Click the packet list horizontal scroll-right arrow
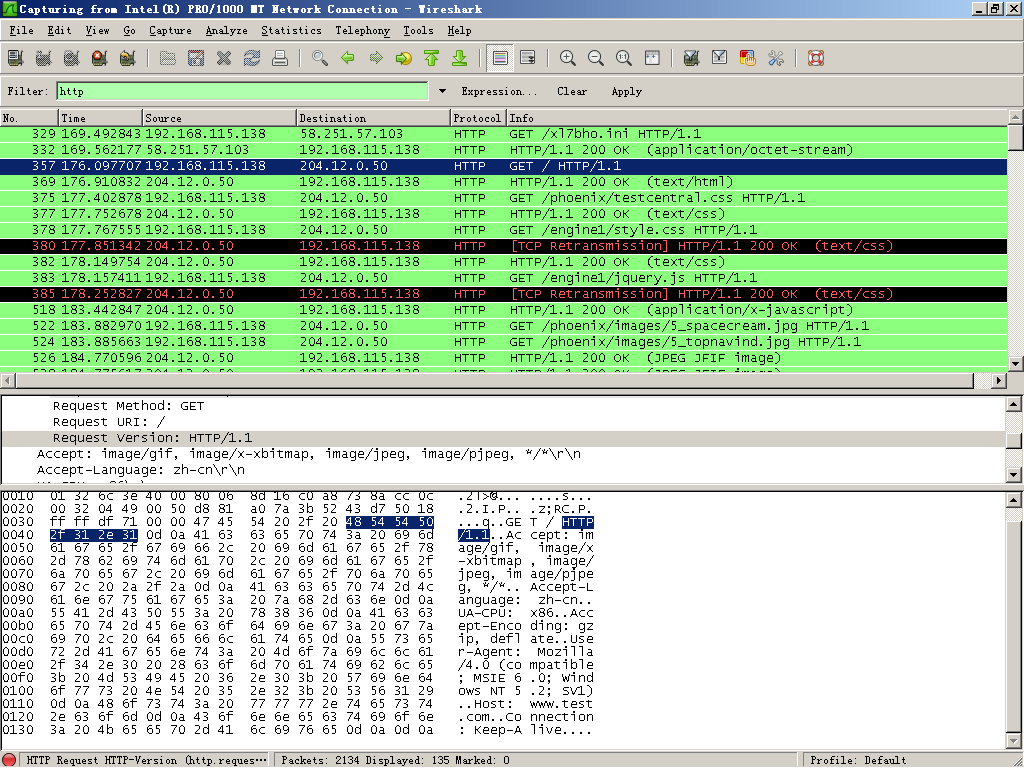Image resolution: width=1024 pixels, height=768 pixels. click(x=999, y=380)
